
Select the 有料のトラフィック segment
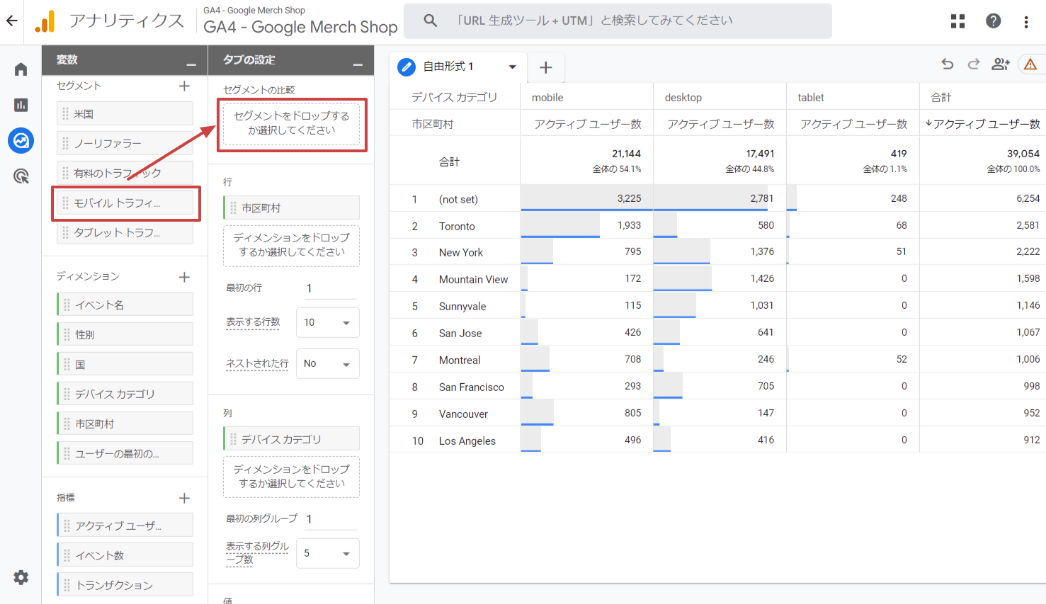125,174
